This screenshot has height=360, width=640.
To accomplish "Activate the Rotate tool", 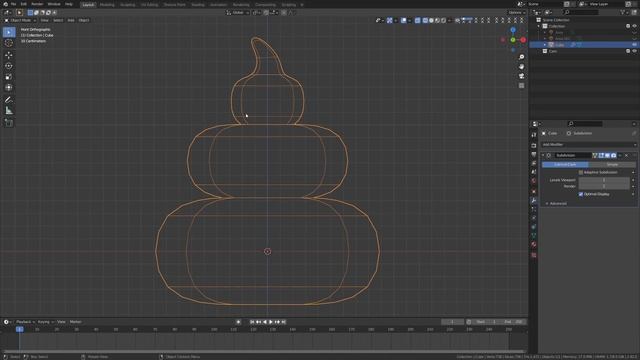I will (9, 66).
